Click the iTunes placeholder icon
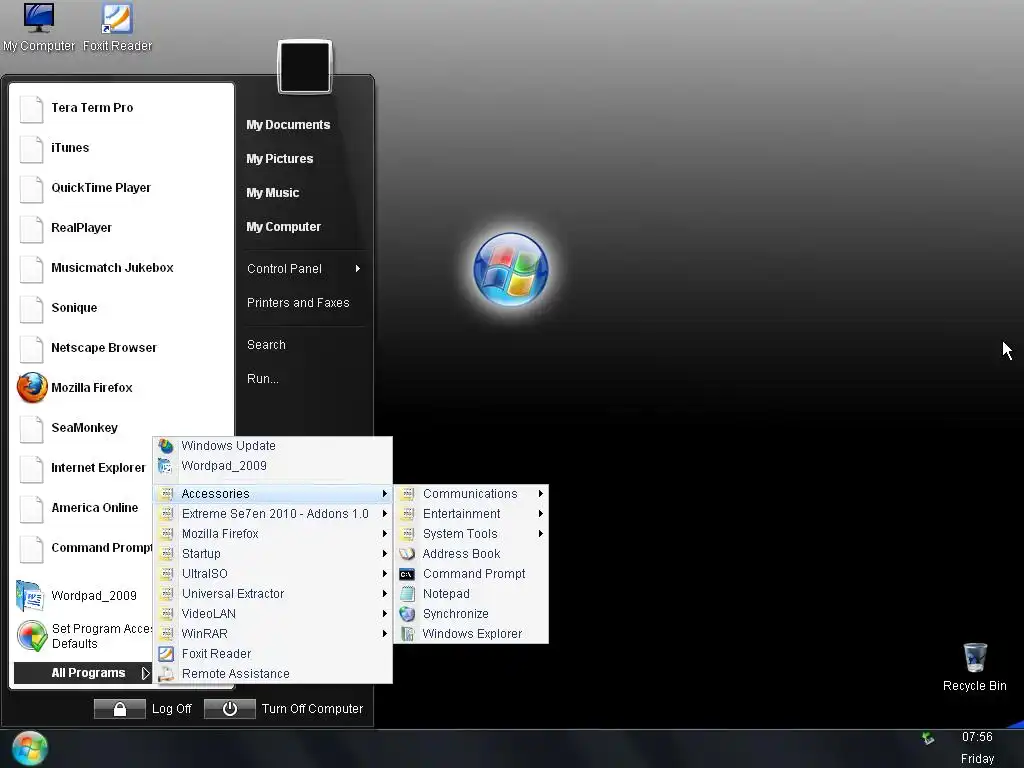The image size is (1024, 768). 31,148
